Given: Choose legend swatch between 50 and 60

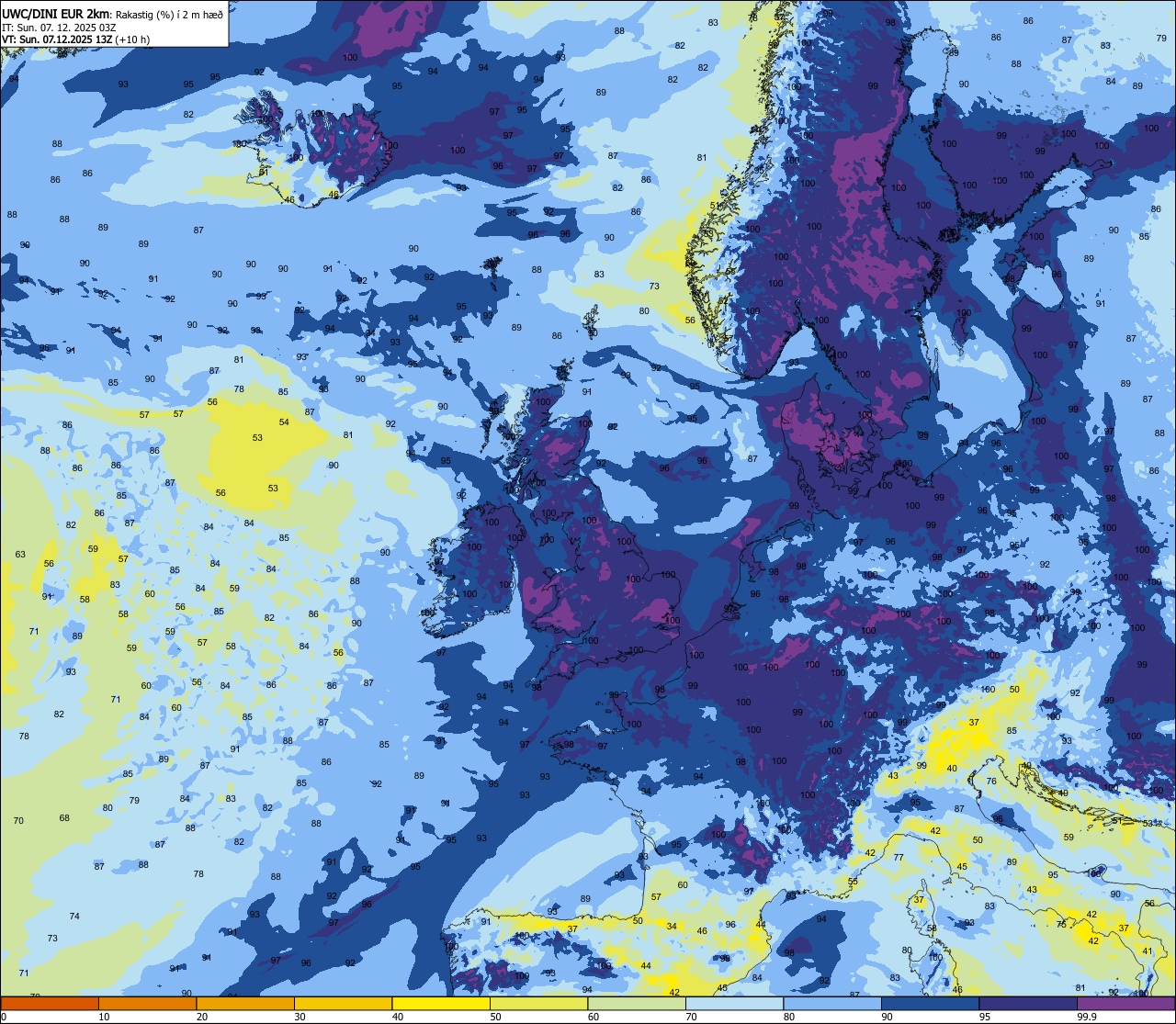Looking at the screenshot, I should coord(538,1003).
